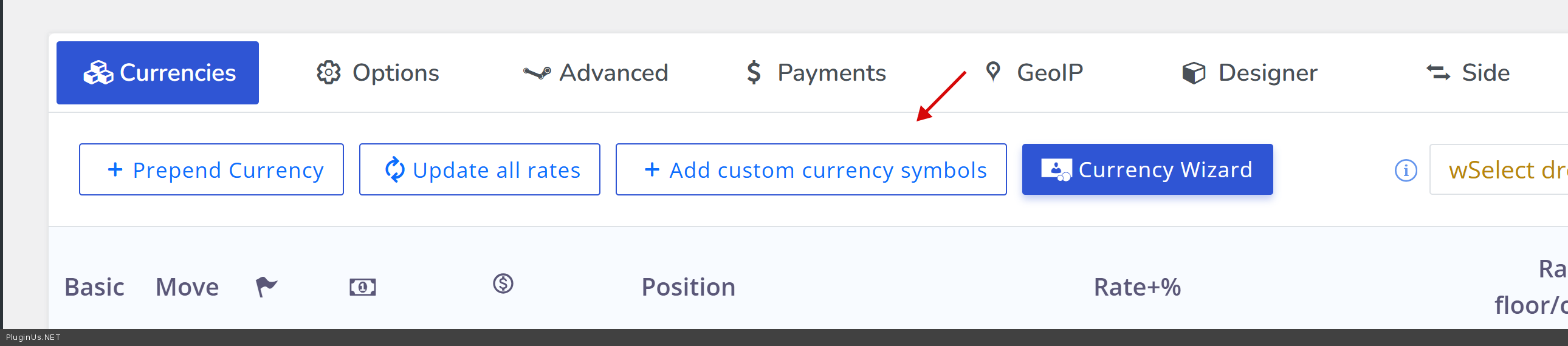
Task: Click the blue info circle icon
Action: (1406, 170)
